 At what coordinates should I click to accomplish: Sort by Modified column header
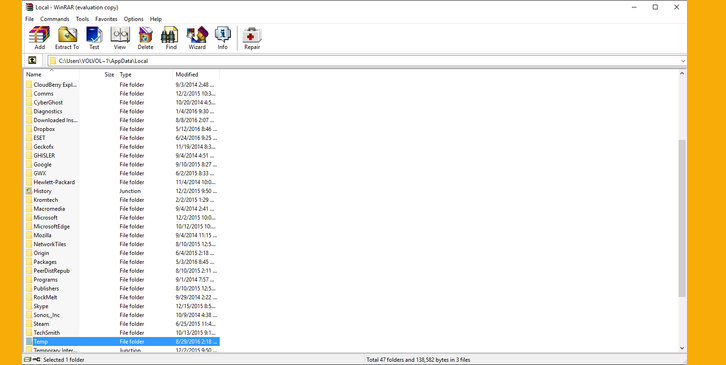[x=196, y=74]
